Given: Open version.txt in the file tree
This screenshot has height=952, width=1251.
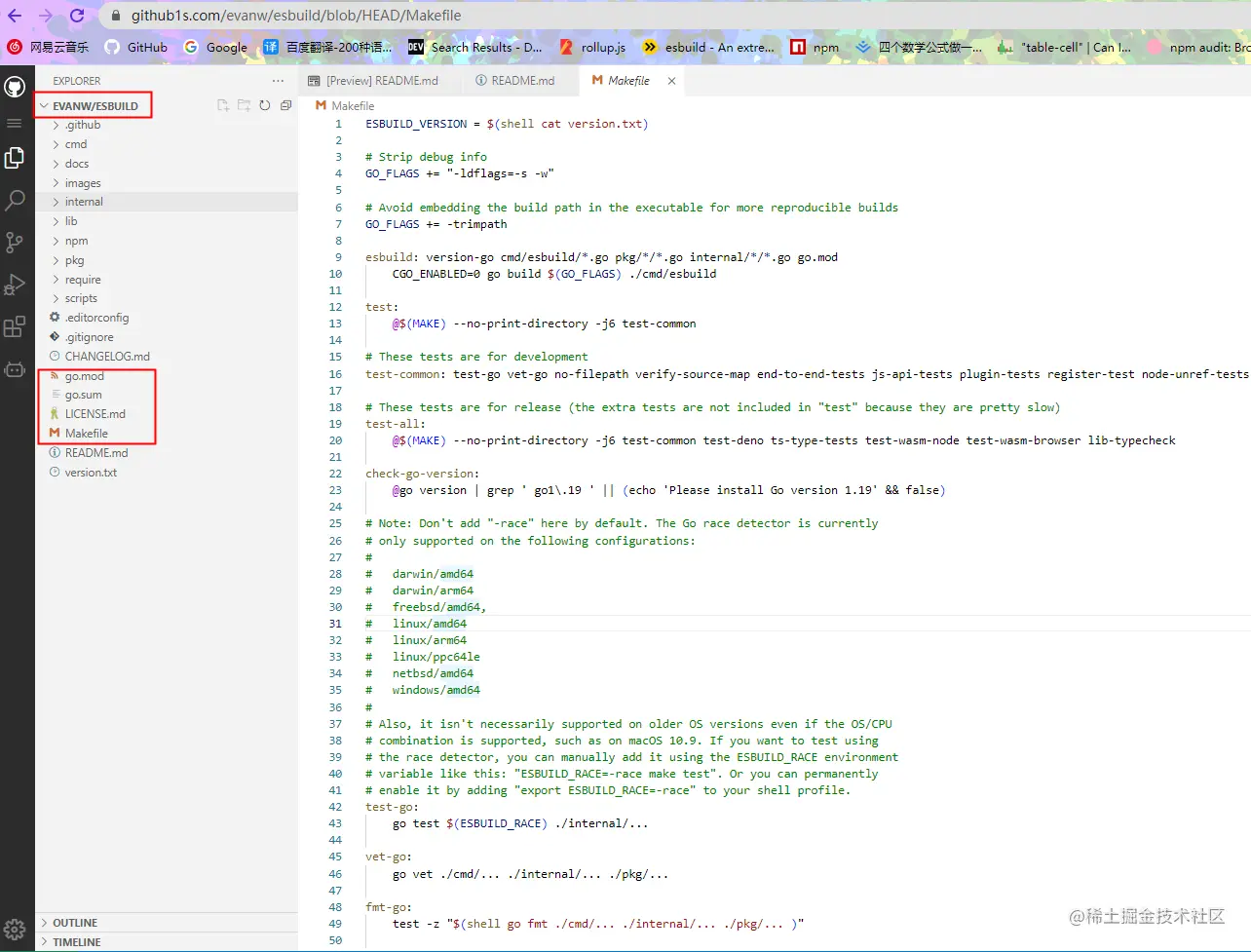Looking at the screenshot, I should 91,473.
